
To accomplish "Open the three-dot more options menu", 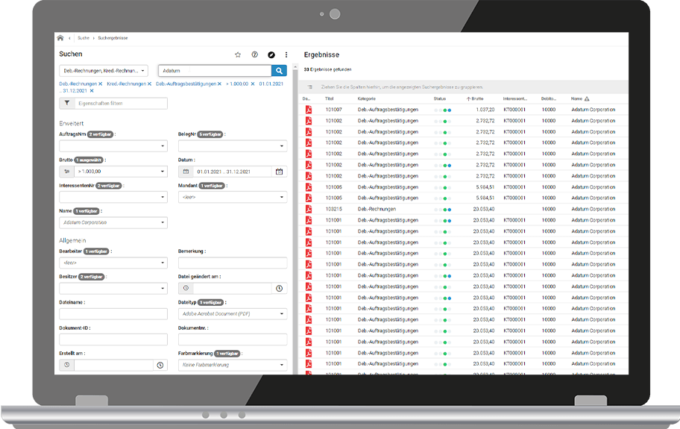I will [x=286, y=54].
